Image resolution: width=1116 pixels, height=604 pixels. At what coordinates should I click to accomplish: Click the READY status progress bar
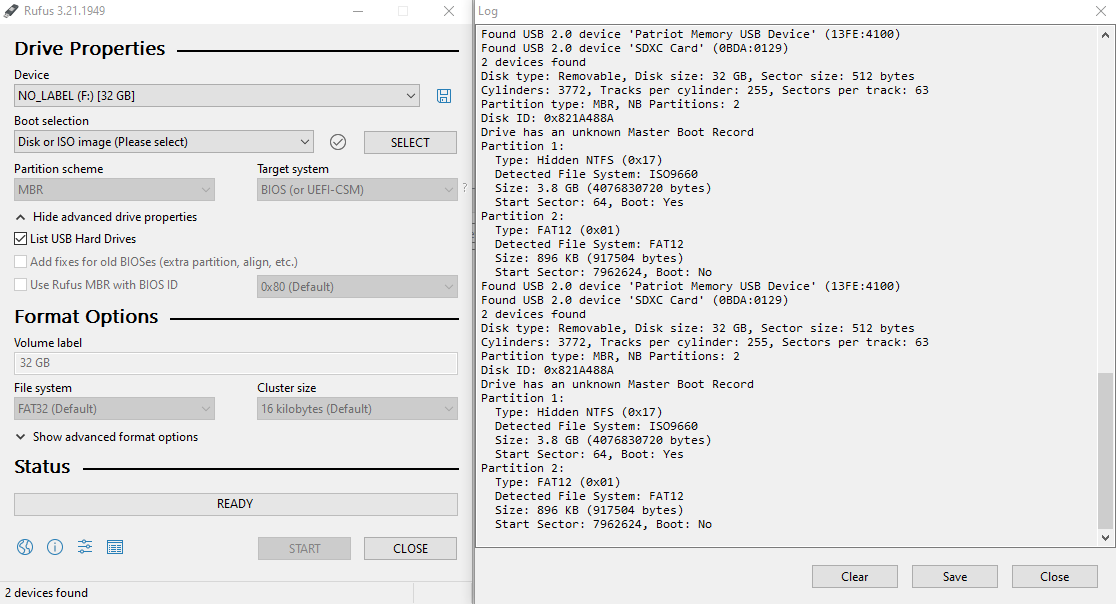(x=236, y=504)
